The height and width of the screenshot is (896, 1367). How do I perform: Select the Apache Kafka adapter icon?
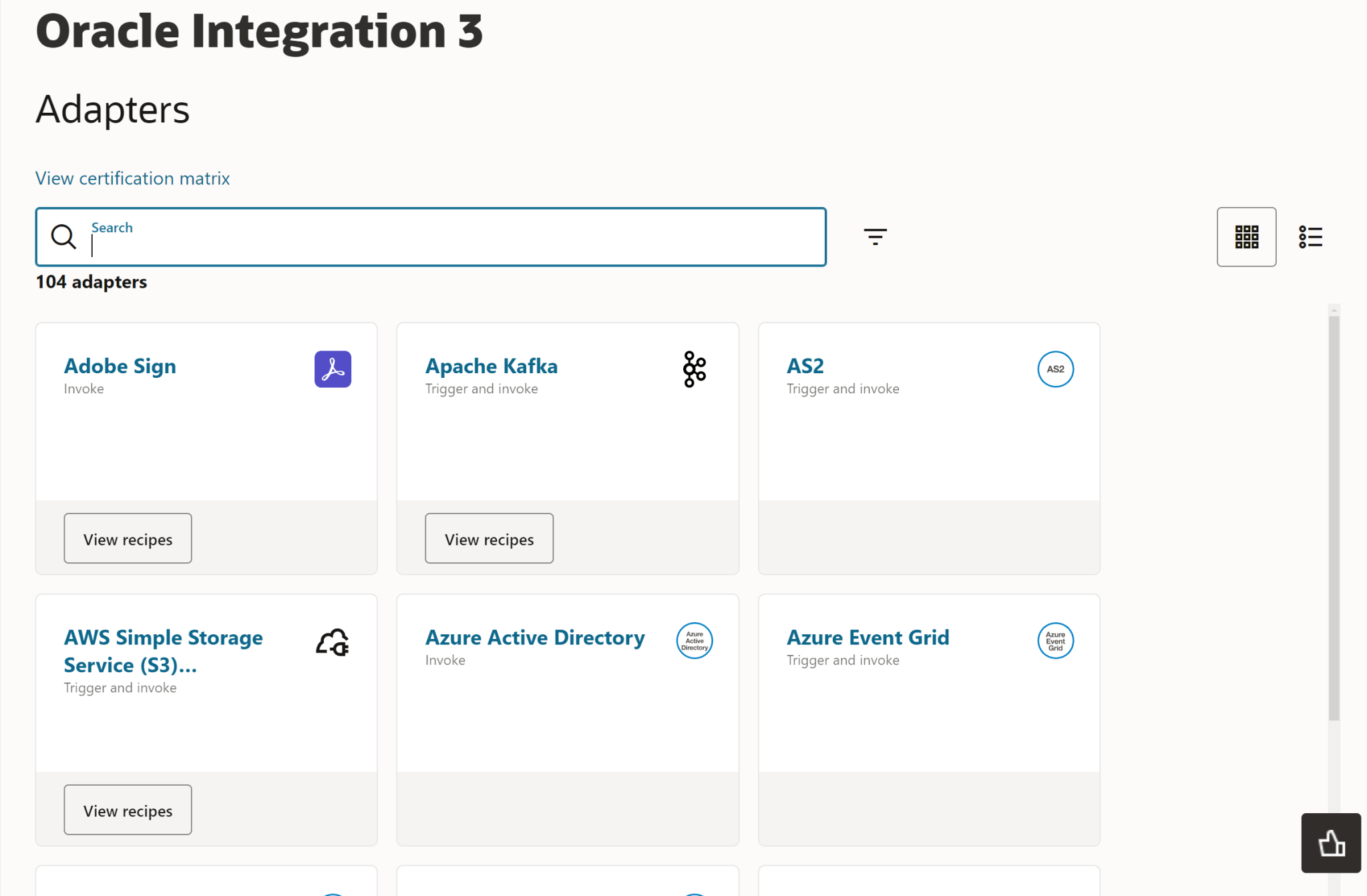[x=694, y=369]
